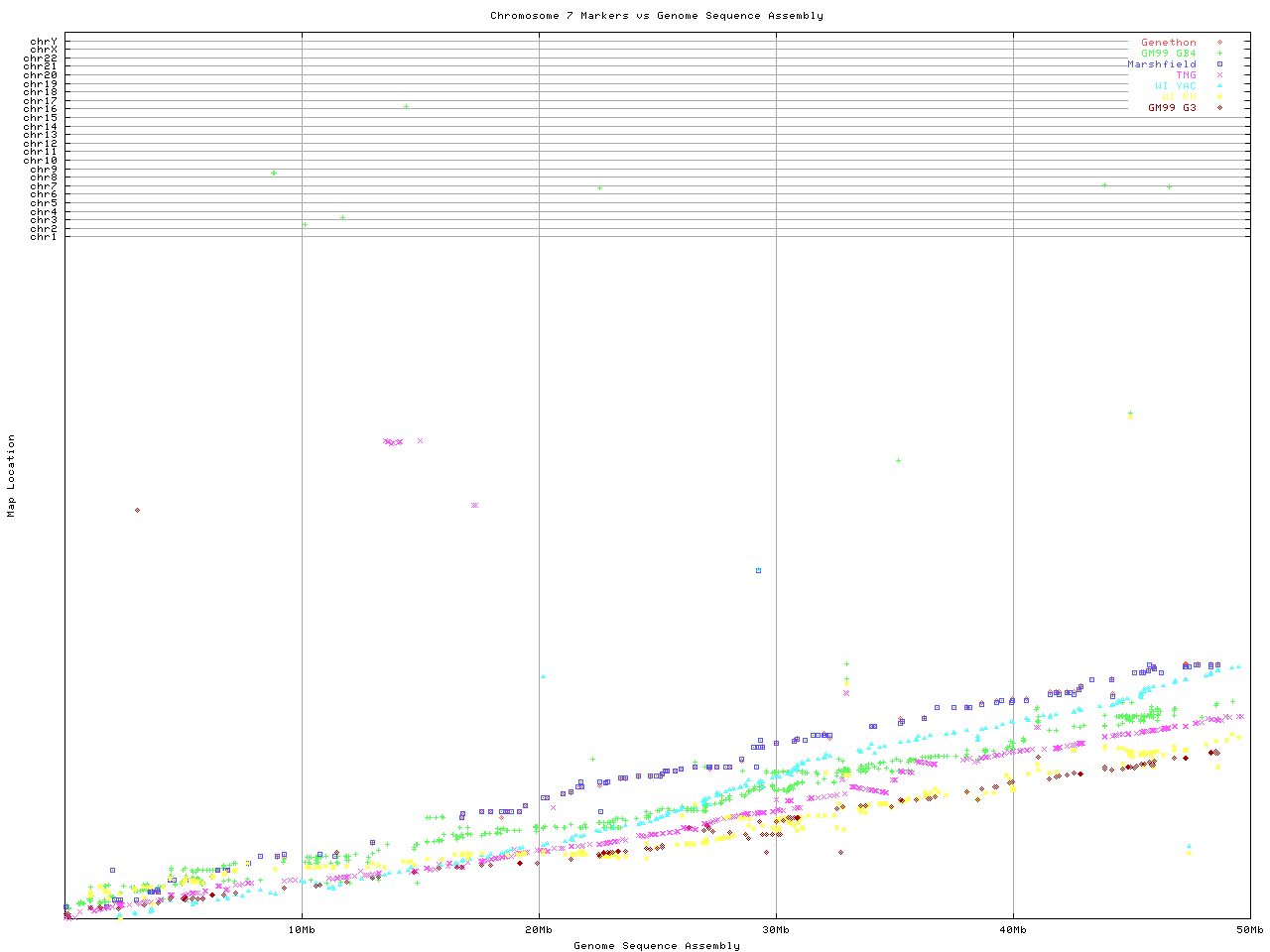Screen dimensions: 1270x952
Task: Click the blue Marshfield outlier square near 29Mb
Action: pos(758,570)
